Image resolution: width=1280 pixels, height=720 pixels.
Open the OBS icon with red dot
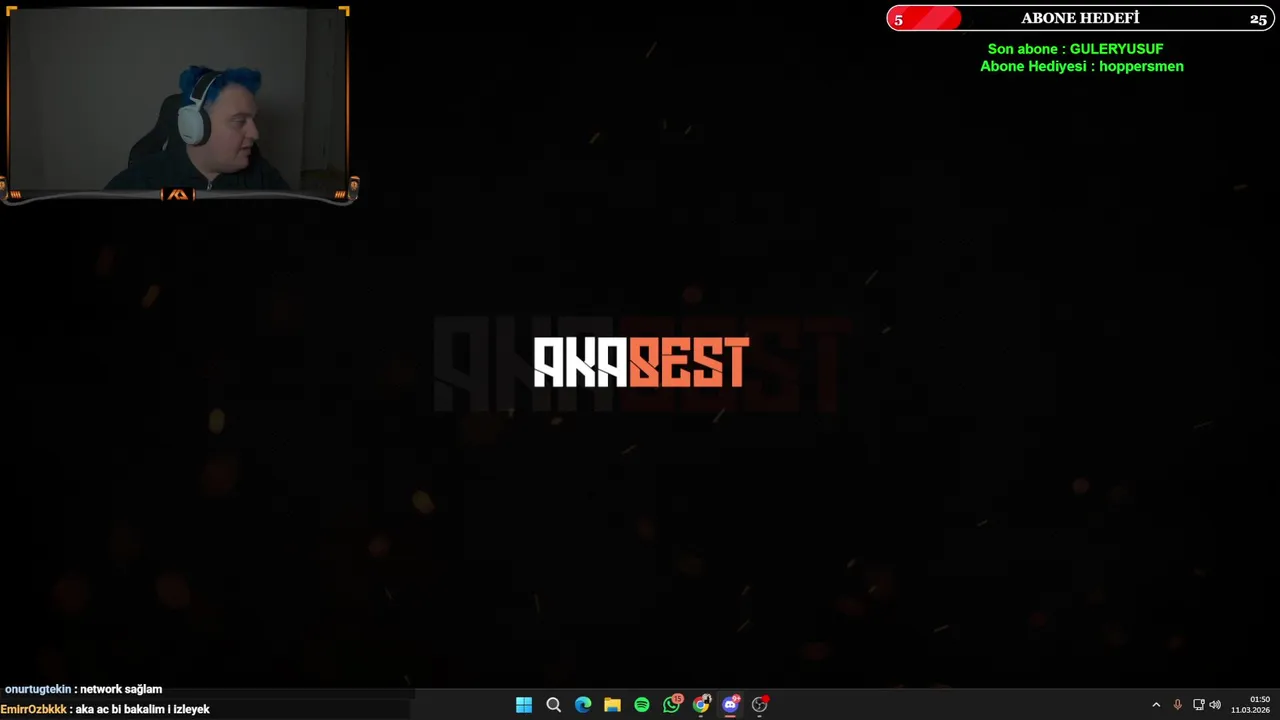(760, 705)
